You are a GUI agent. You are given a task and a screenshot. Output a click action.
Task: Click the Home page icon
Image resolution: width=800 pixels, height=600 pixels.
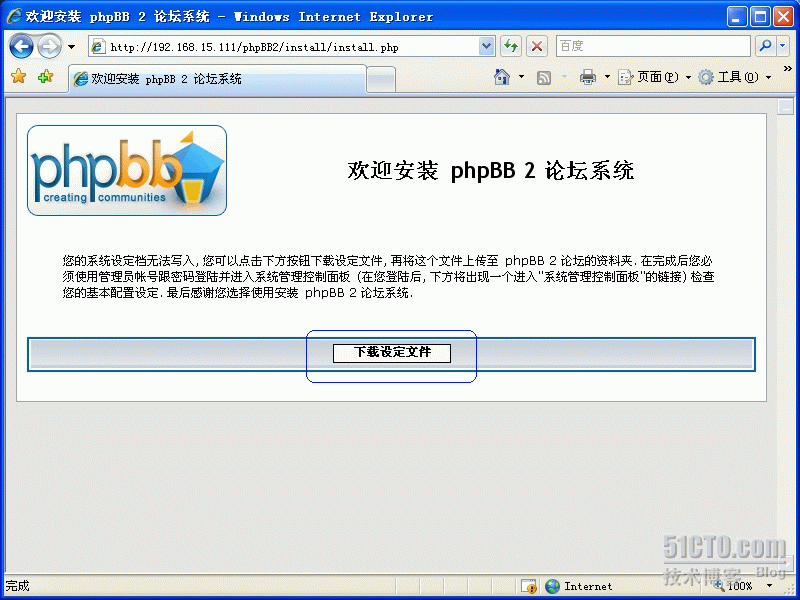pos(502,77)
